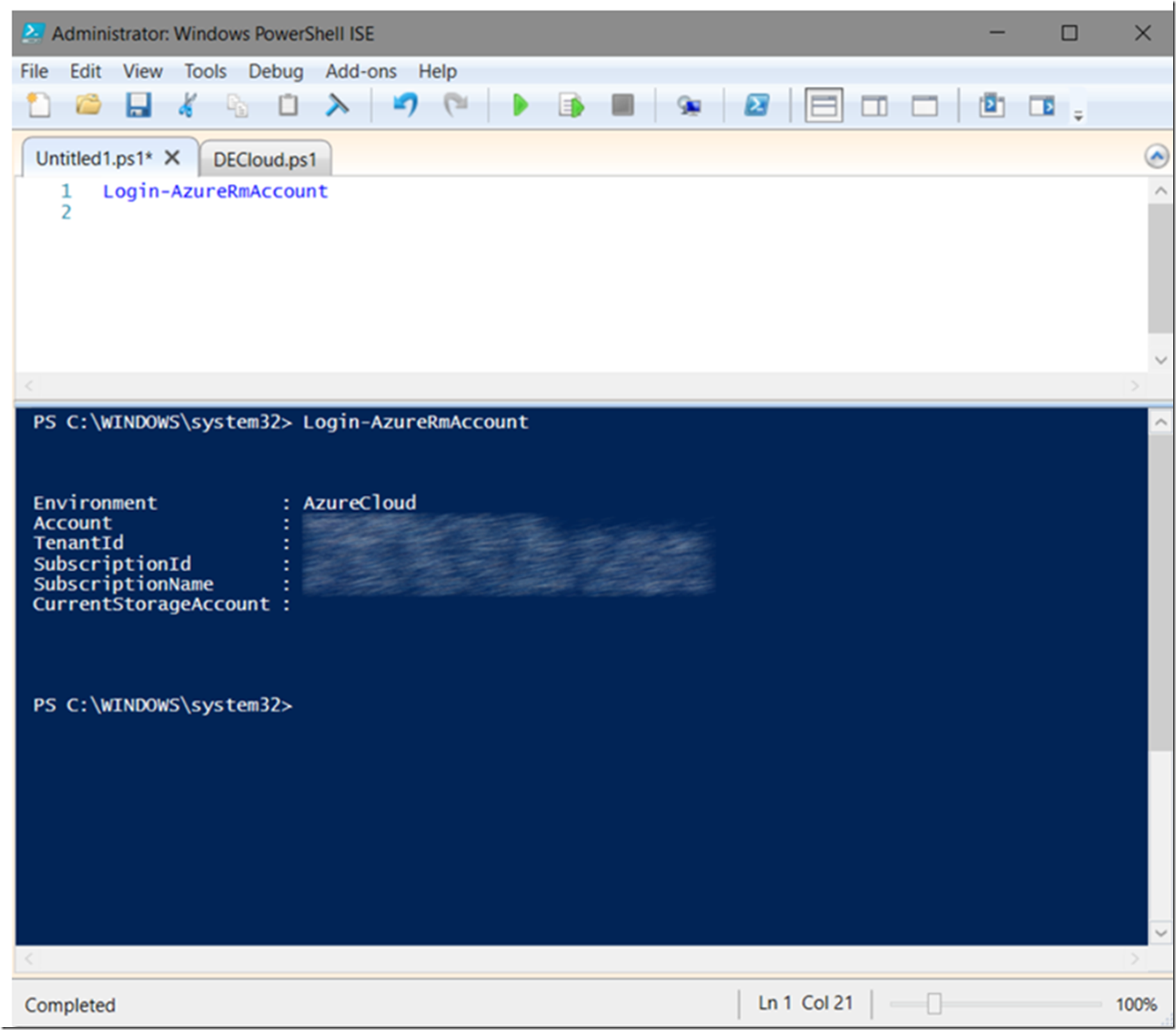Image resolution: width=1176 pixels, height=1030 pixels.
Task: Select the Untitled1.ps1 tab
Action: (x=93, y=158)
